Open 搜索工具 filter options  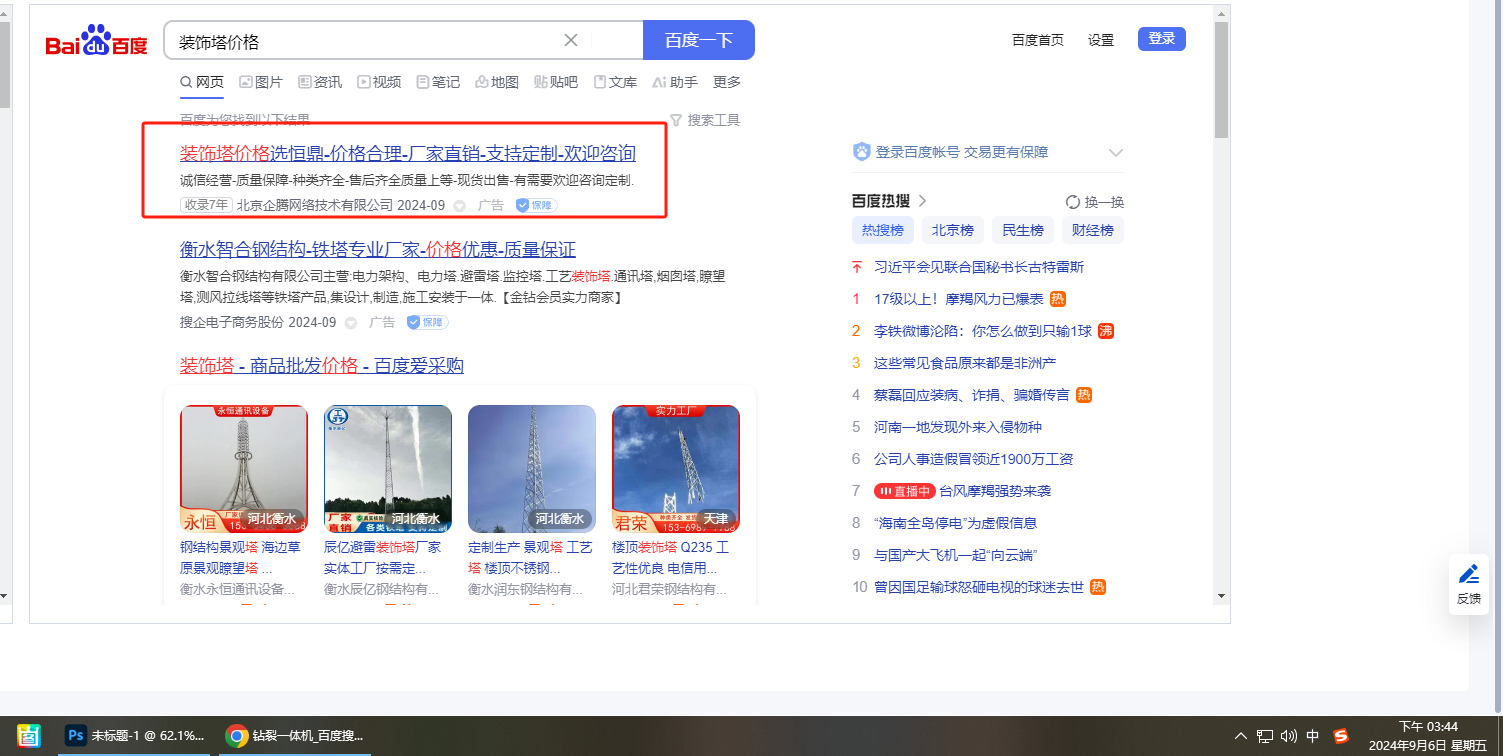point(705,120)
